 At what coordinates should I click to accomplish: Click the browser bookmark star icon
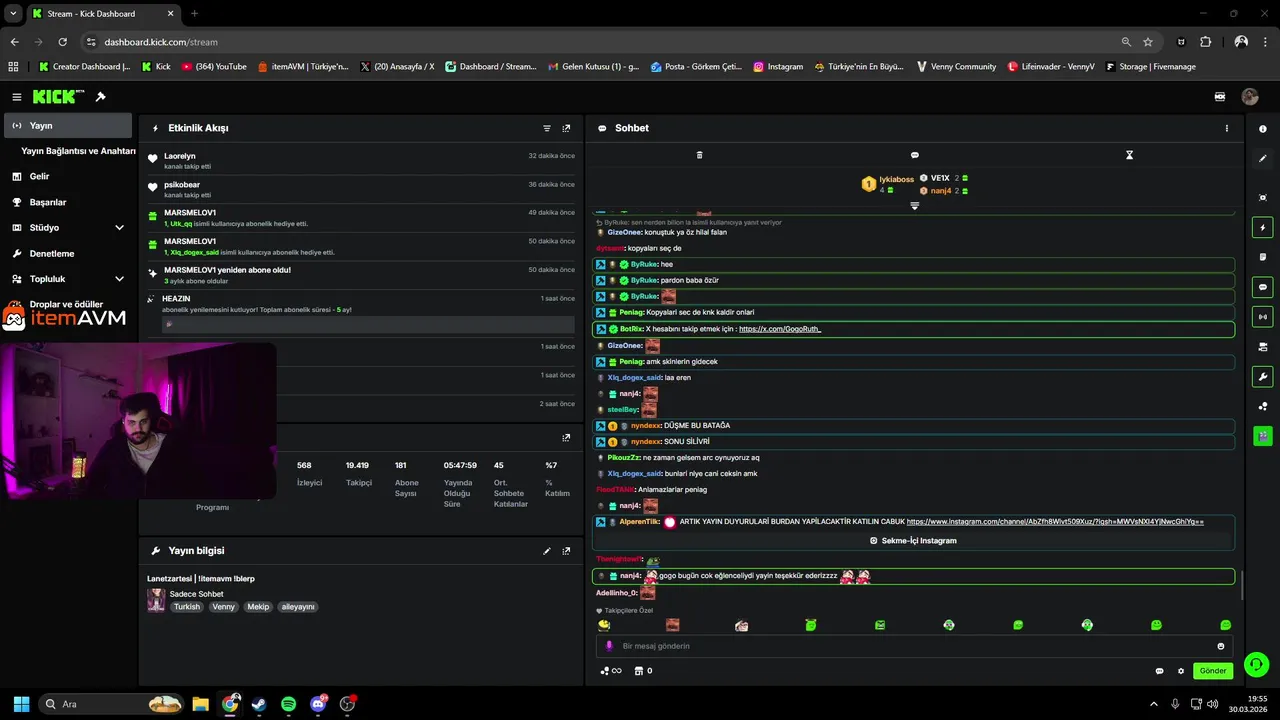tap(1148, 42)
